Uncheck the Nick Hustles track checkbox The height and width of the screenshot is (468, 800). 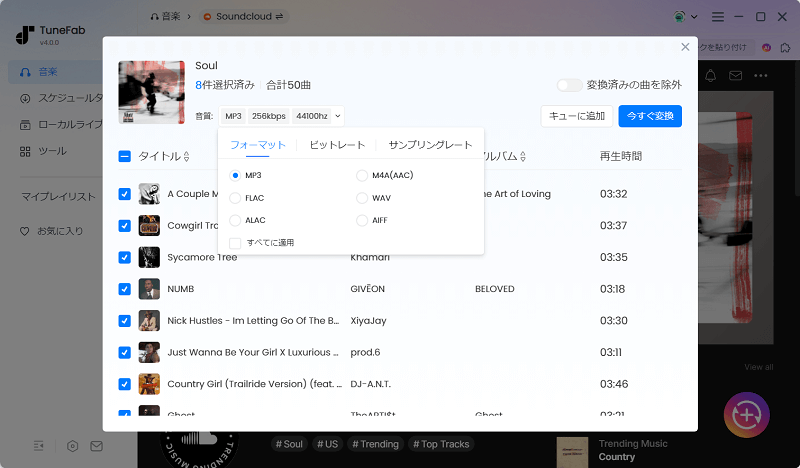pos(124,321)
